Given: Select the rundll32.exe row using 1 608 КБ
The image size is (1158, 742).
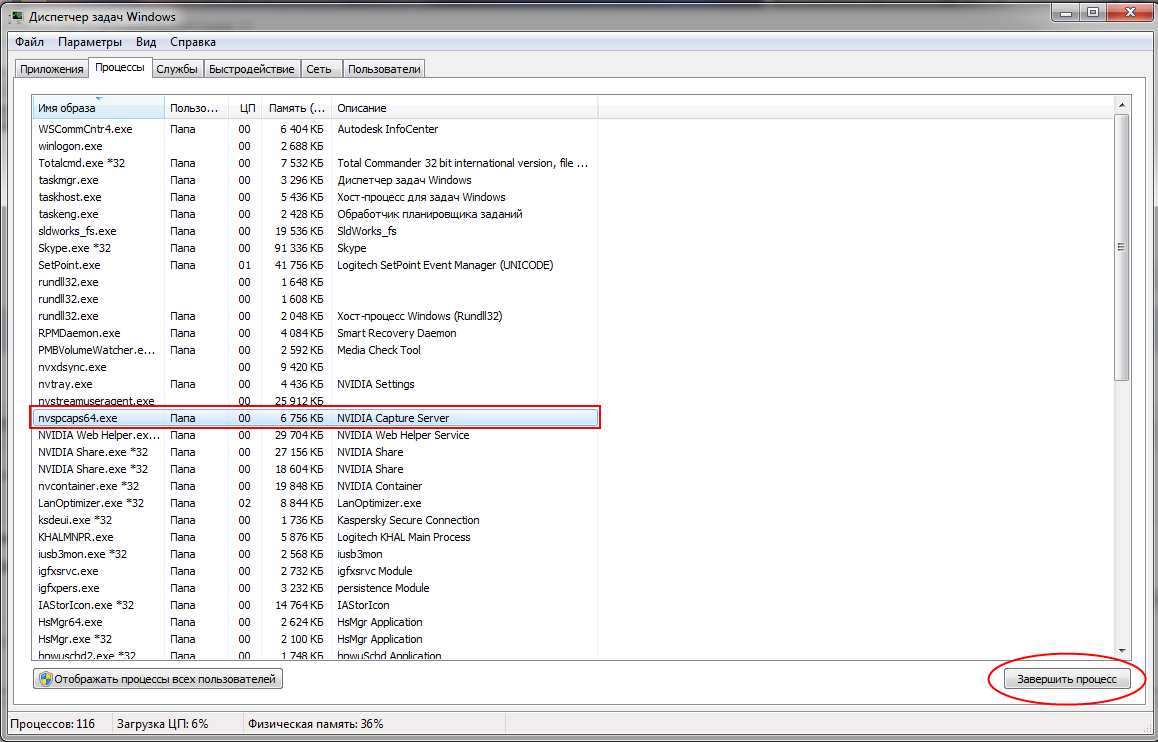Looking at the screenshot, I should pyautogui.click(x=315, y=299).
